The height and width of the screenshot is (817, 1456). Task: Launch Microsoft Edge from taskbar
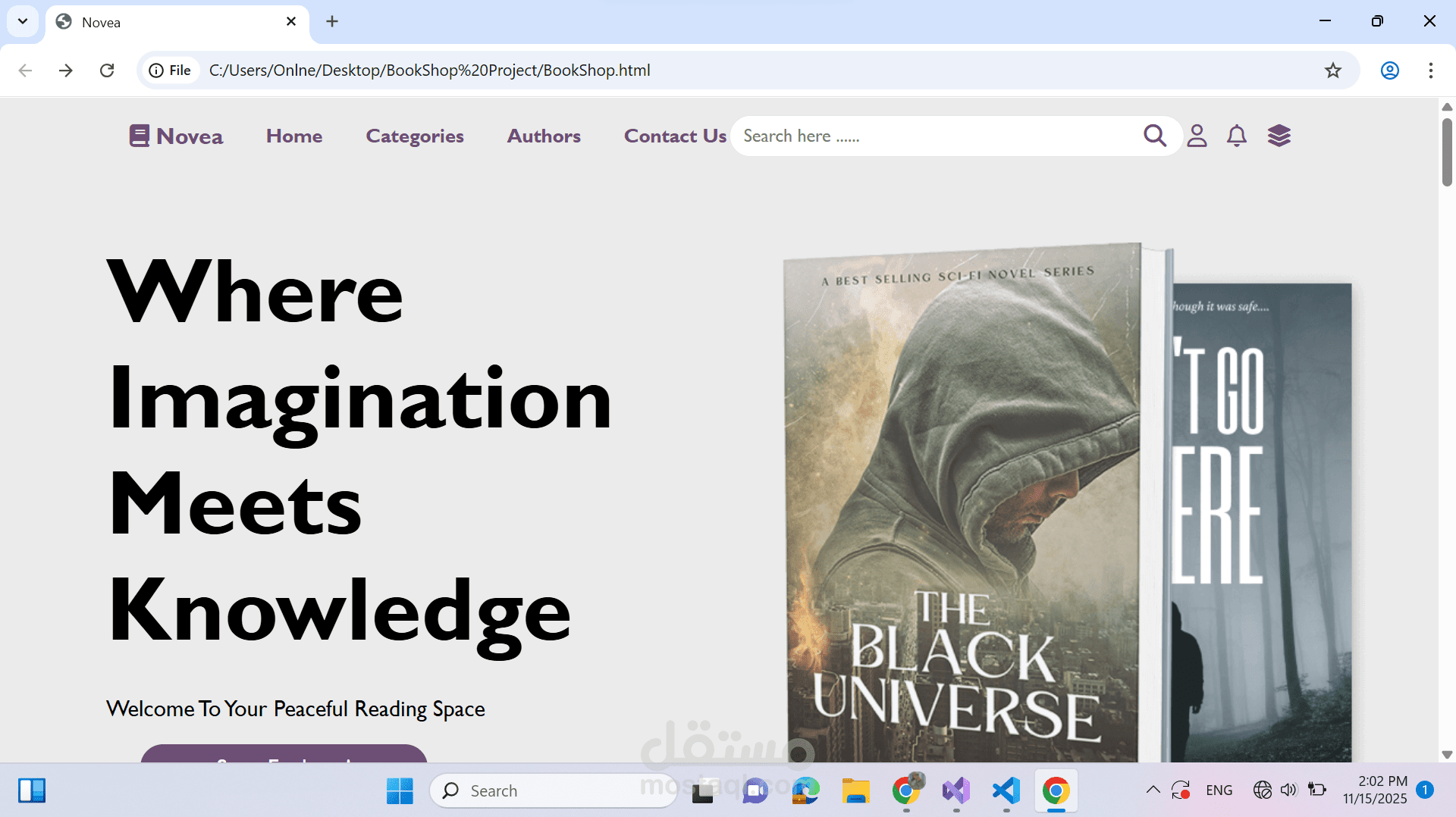[805, 790]
